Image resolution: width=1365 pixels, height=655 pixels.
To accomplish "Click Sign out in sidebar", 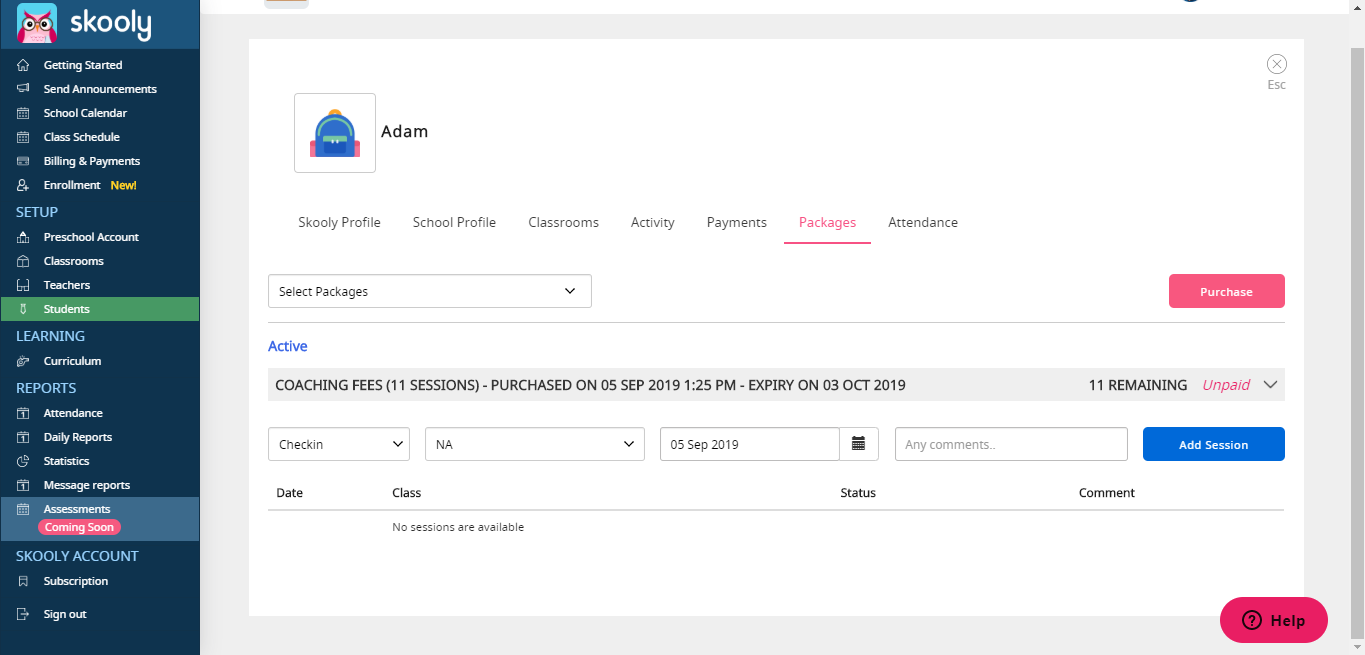I will click(65, 614).
